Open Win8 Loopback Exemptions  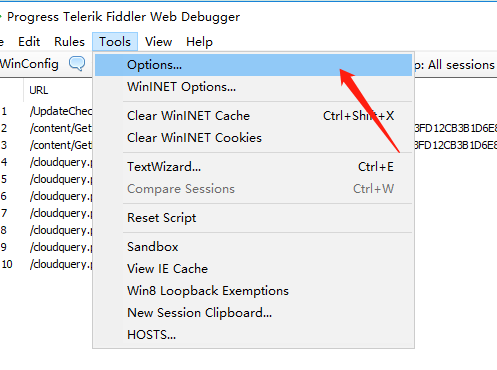point(253,291)
